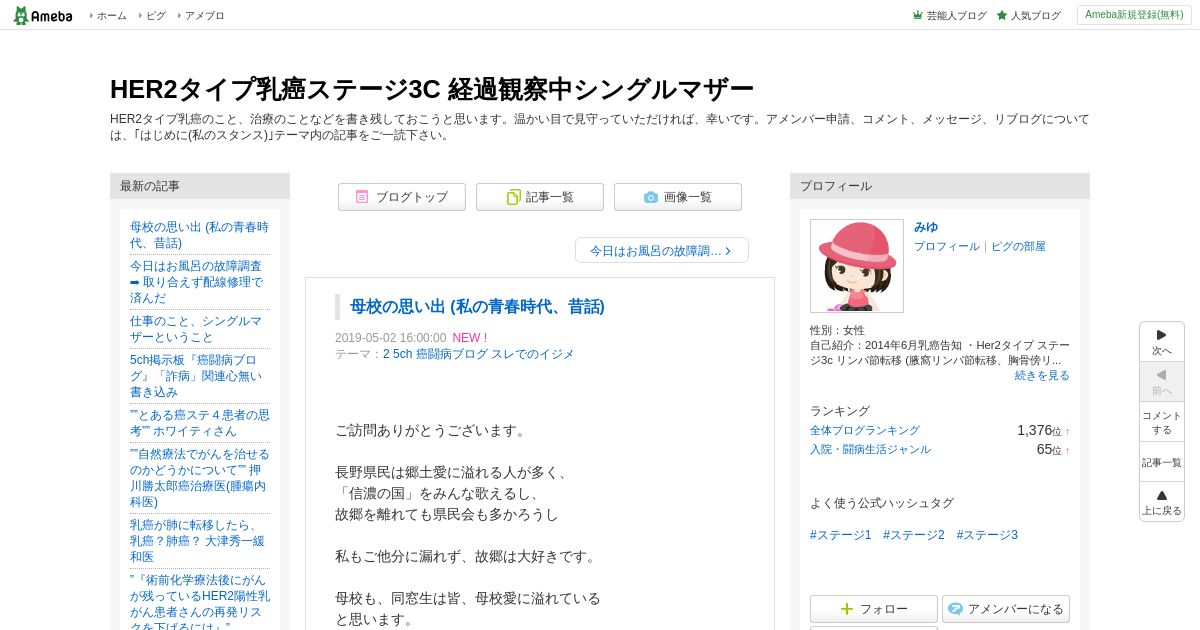Screen dimensions: 1200x630
Task: Open プロフィール link beside avatar
Action: [x=947, y=246]
